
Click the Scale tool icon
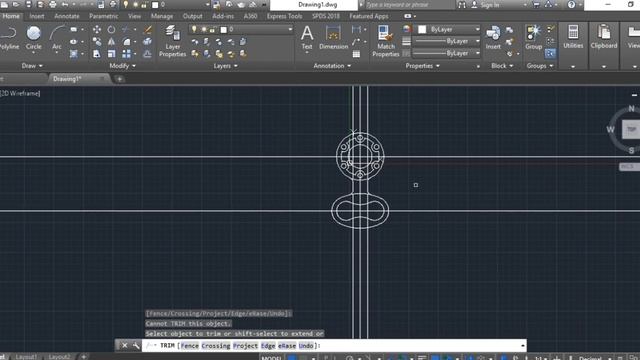pyautogui.click(x=111, y=54)
